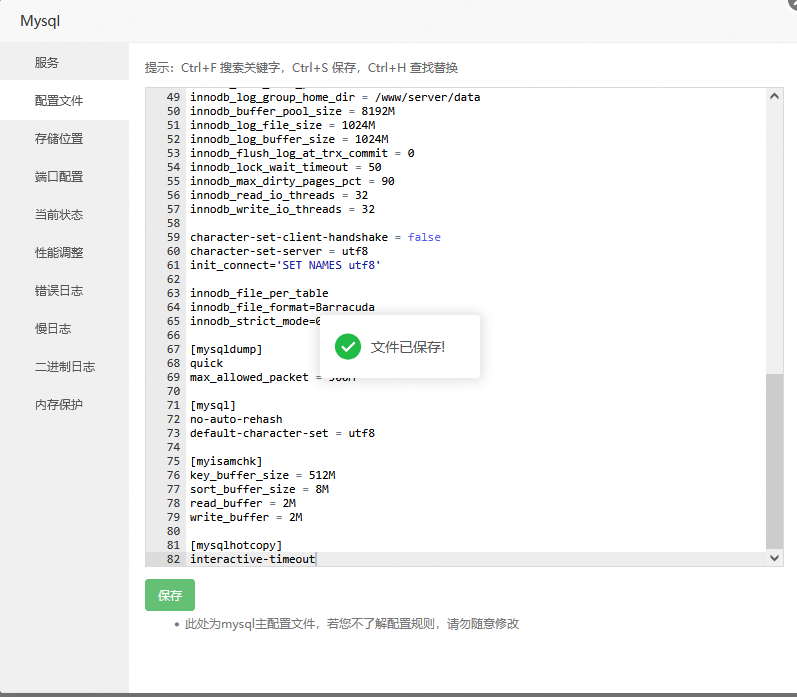Click the default-character-set = utf8 line
This screenshot has height=697, width=797.
282,433
